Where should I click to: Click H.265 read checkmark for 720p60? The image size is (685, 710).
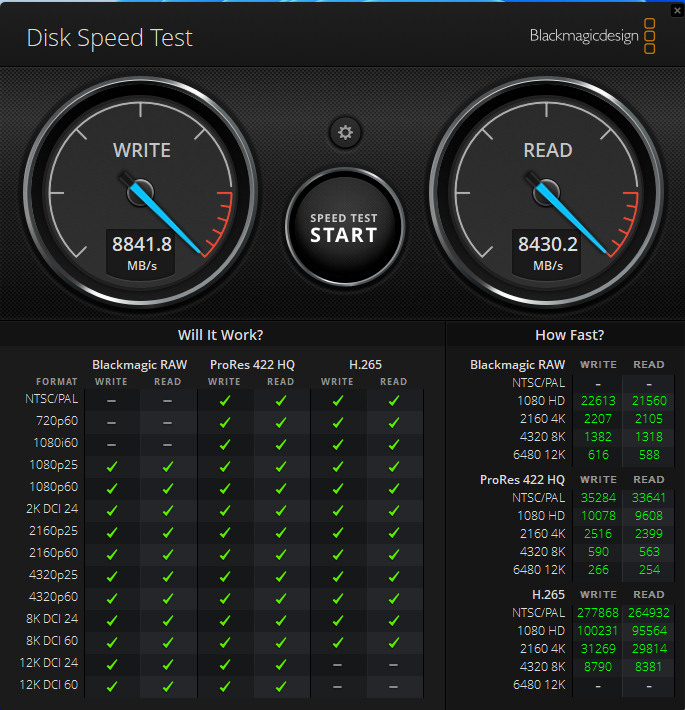click(394, 422)
